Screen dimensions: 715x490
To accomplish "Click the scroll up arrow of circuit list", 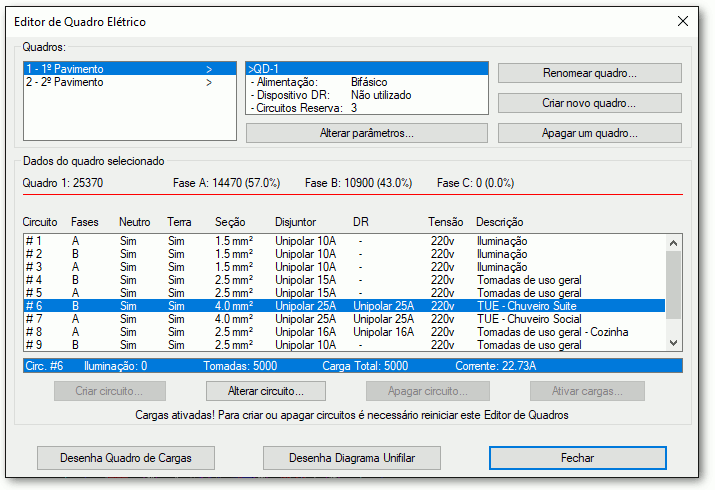I will coord(674,243).
